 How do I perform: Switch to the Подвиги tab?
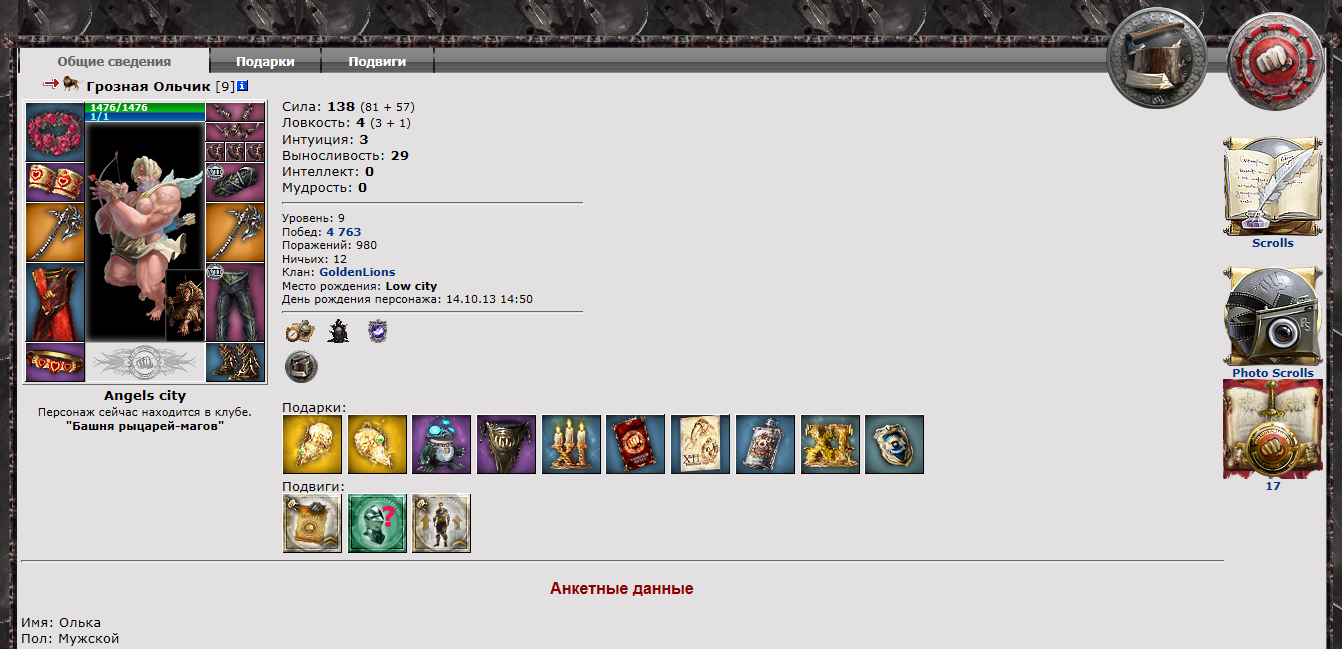(377, 61)
